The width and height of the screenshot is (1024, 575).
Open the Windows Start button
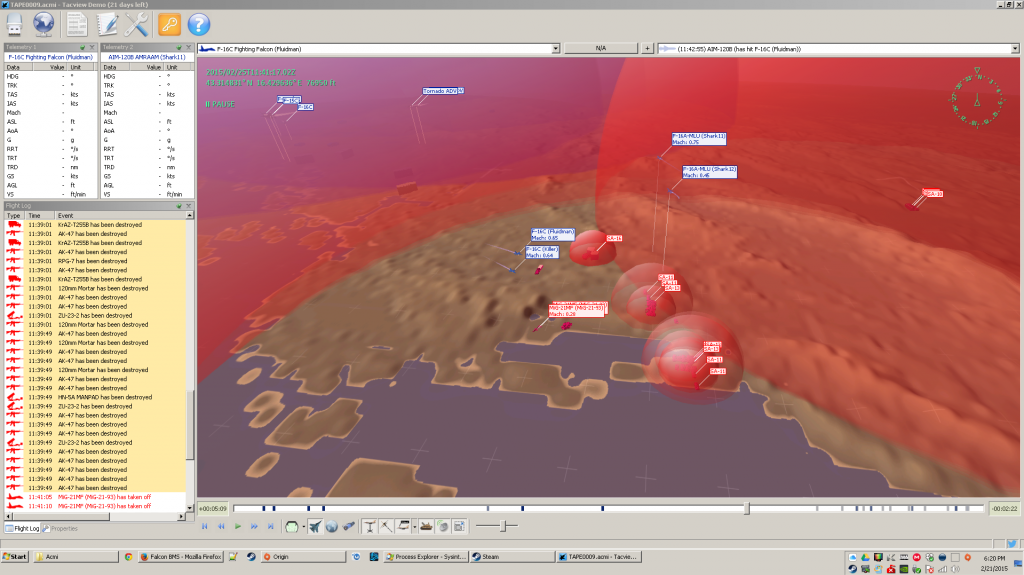(x=14, y=557)
